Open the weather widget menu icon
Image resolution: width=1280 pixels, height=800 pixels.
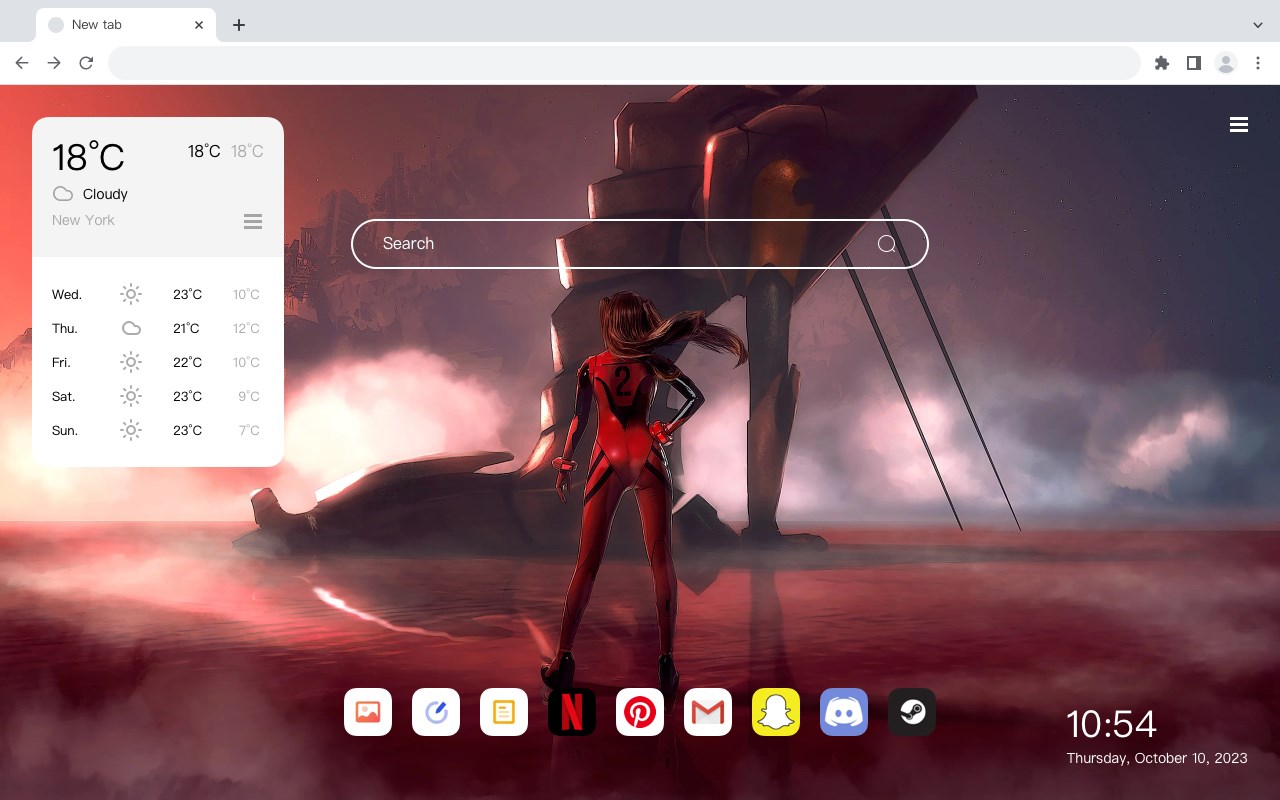(253, 221)
